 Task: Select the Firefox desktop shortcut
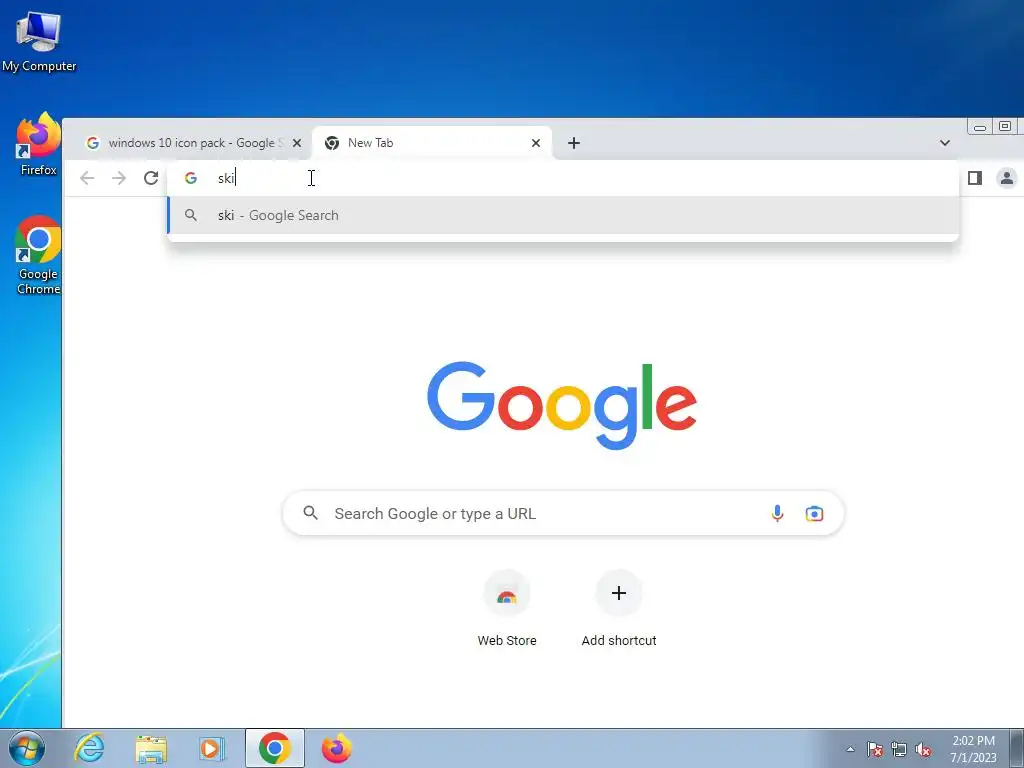click(x=39, y=144)
